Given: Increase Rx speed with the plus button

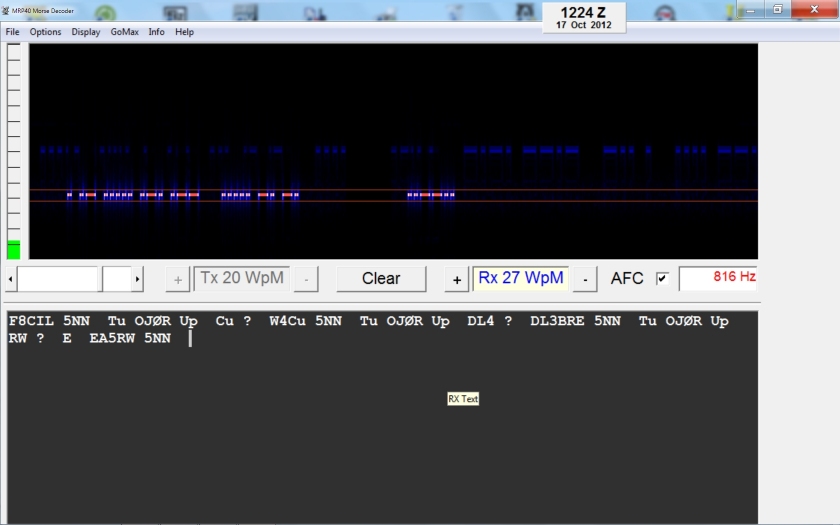Looking at the screenshot, I should coord(457,279).
